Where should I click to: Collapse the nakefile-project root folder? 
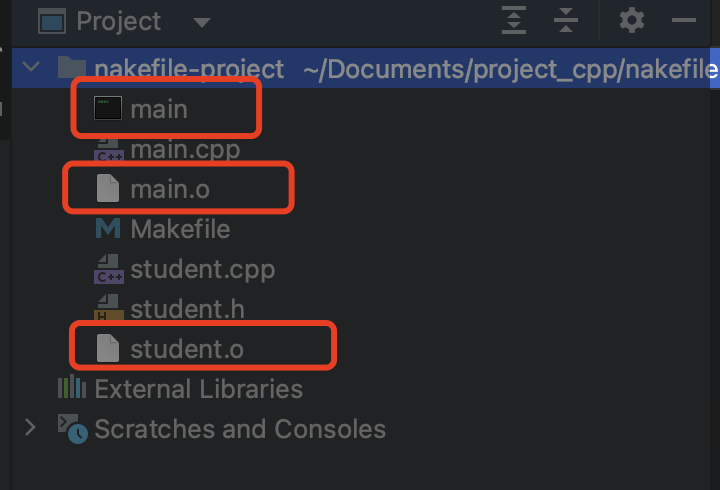pos(31,67)
